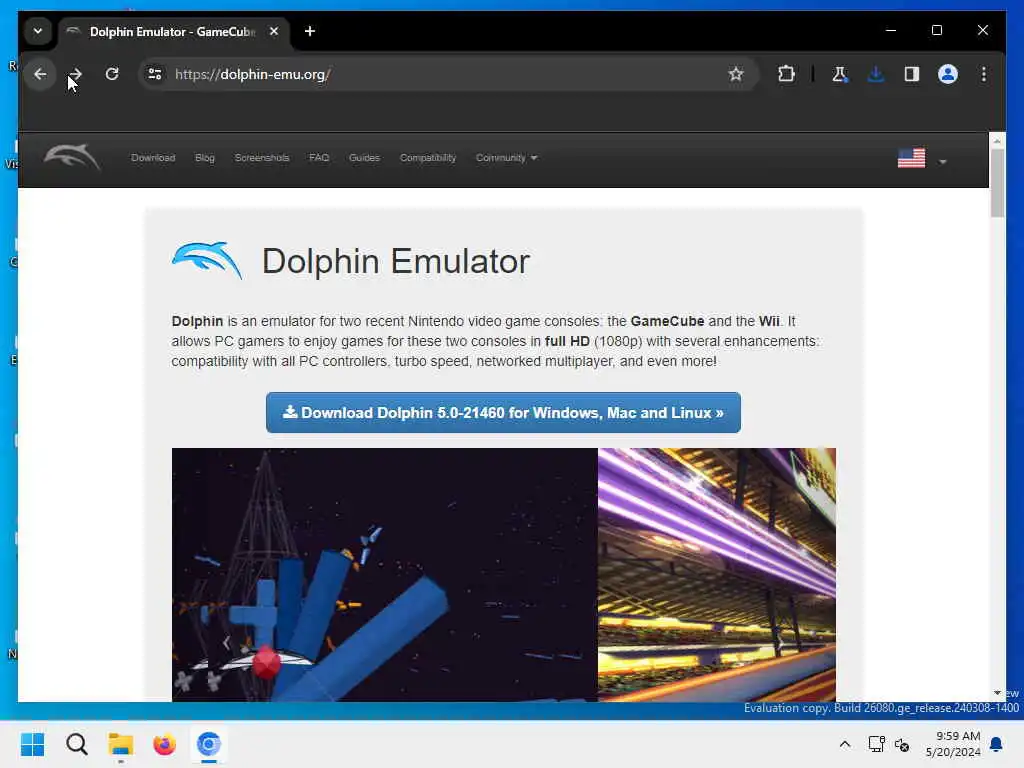Open the Extensions puzzle icon
This screenshot has width=1024, height=768.
click(786, 74)
